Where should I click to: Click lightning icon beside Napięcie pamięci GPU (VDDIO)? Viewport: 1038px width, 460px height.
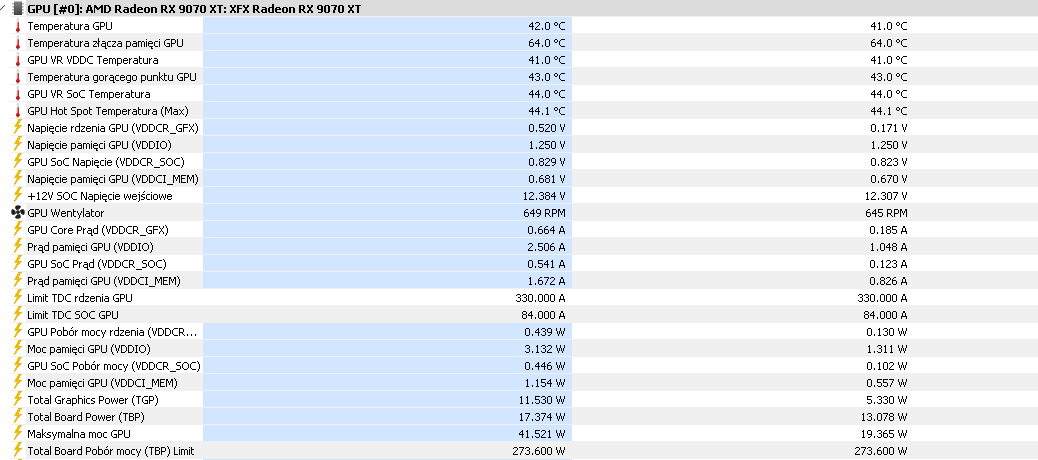[17, 145]
